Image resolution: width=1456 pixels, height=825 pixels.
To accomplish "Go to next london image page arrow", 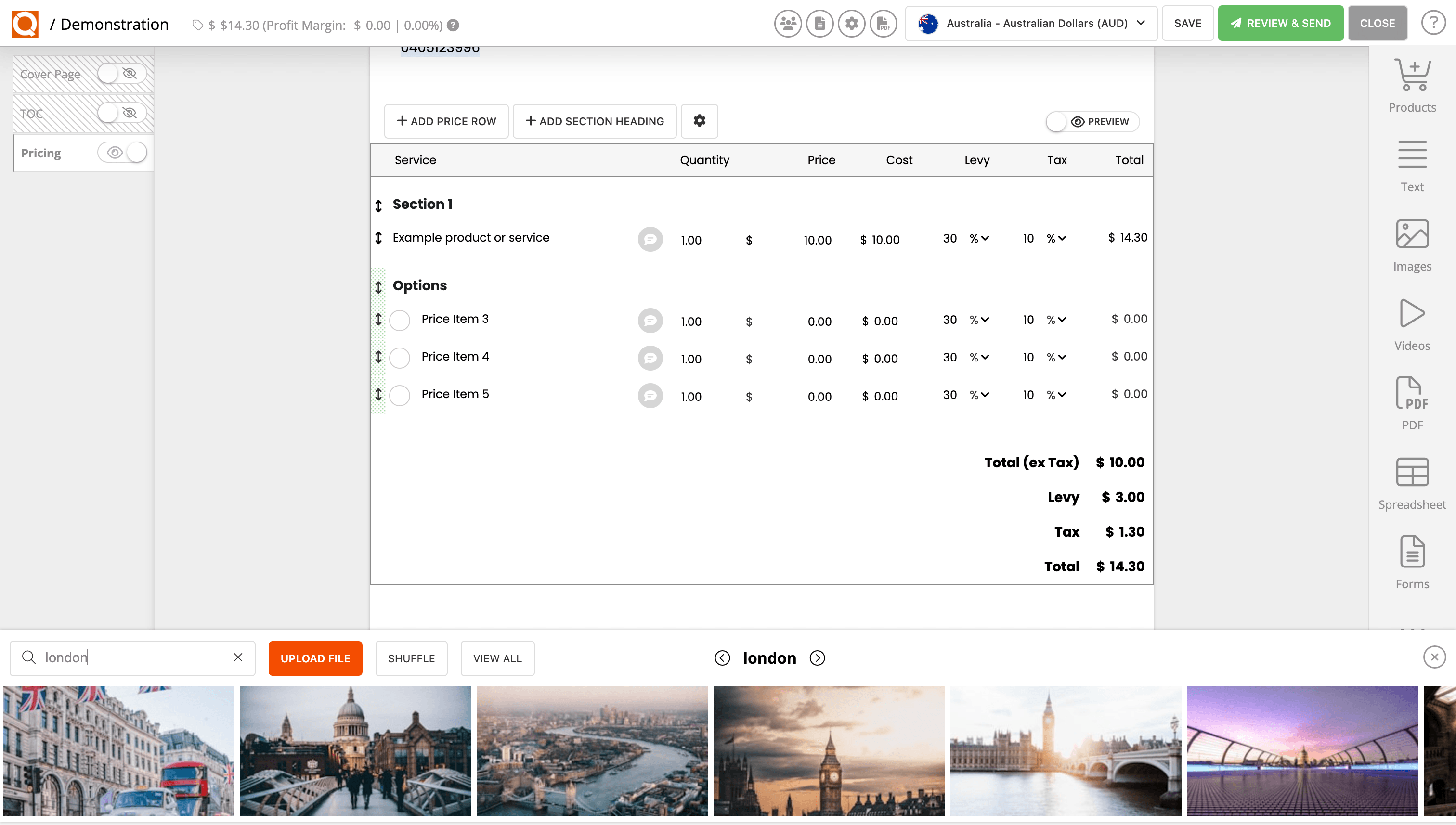I will (x=817, y=658).
